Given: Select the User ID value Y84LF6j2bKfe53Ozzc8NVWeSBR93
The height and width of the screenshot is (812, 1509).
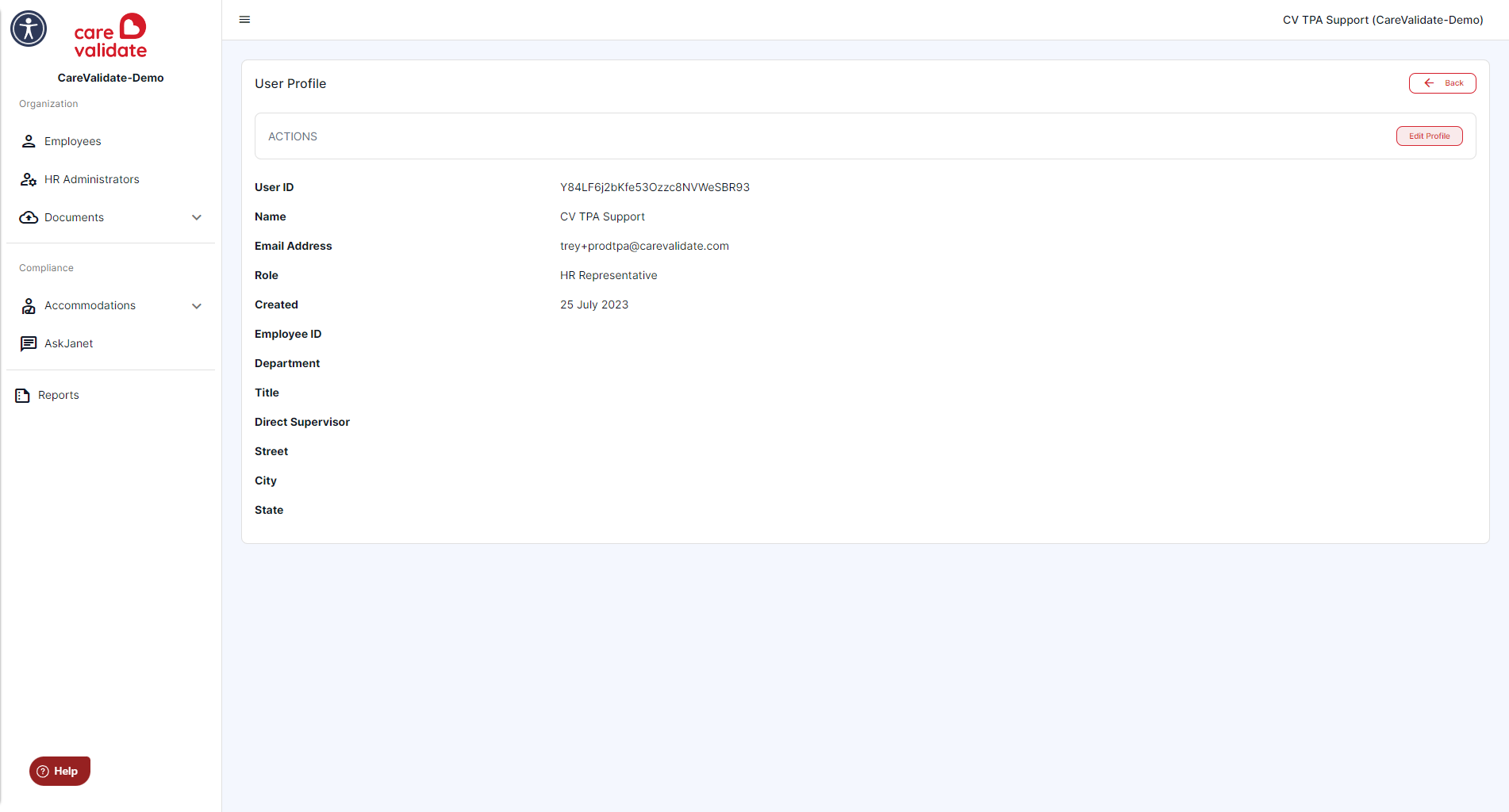Looking at the screenshot, I should click(x=655, y=187).
